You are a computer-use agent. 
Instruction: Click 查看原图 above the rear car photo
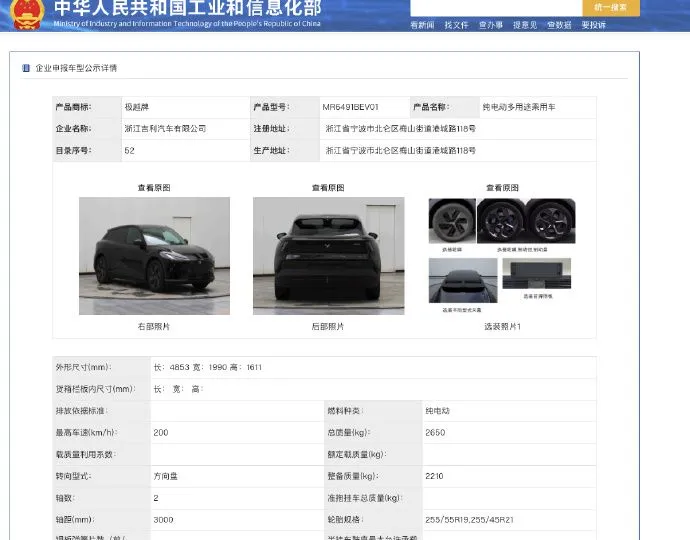(x=328, y=188)
